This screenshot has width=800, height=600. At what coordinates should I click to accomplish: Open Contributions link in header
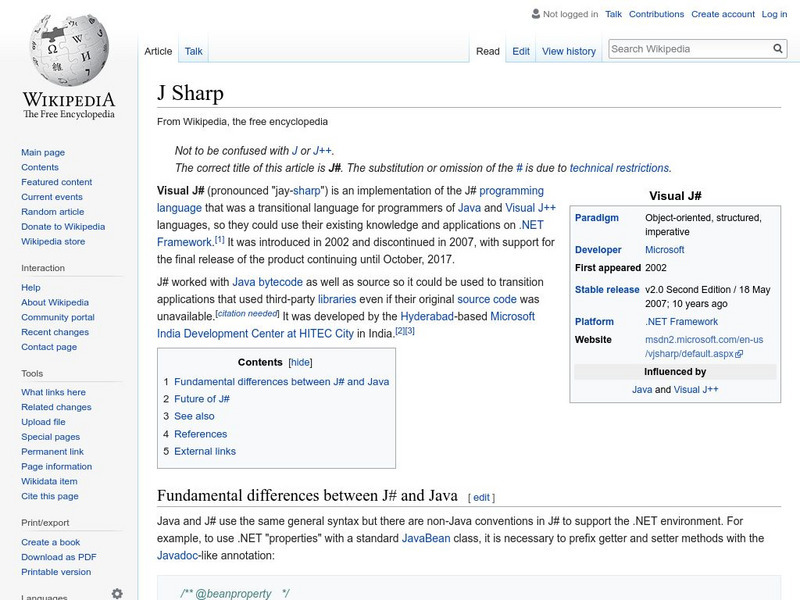coord(656,14)
